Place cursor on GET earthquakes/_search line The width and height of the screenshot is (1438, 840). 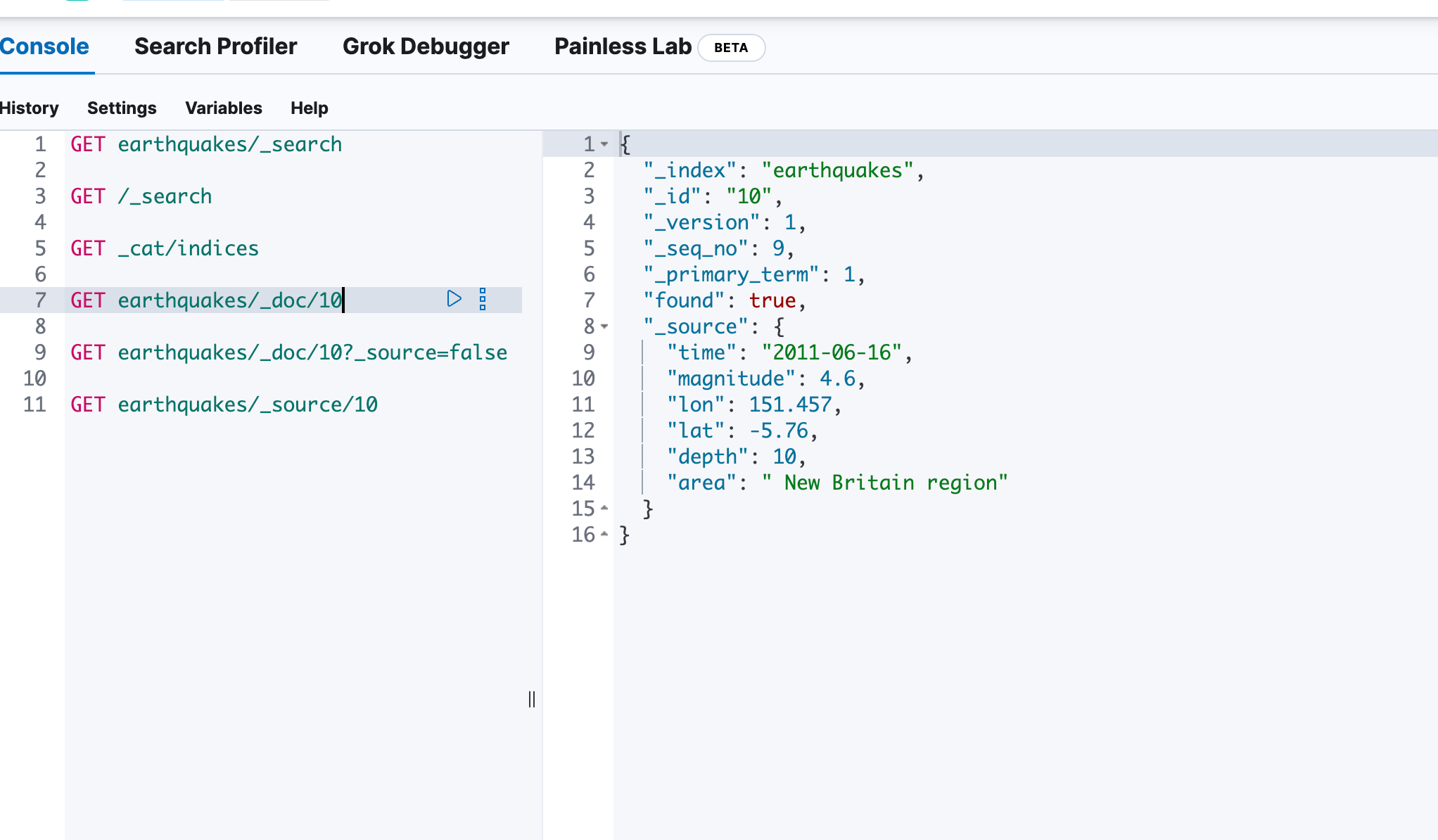coord(206,144)
